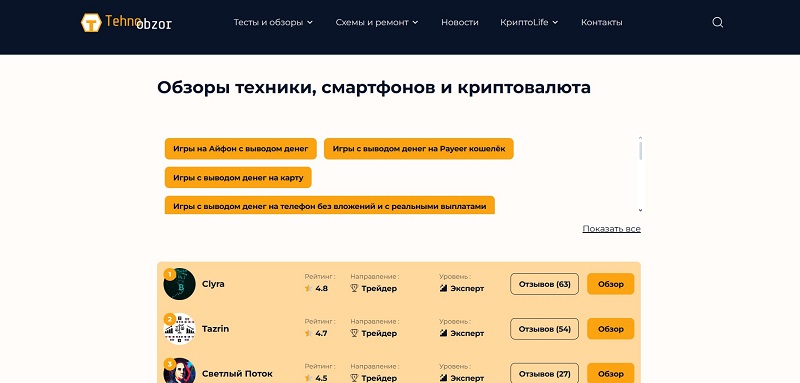Click the tag list scroll up arrow
800x383 pixels.
click(x=640, y=138)
